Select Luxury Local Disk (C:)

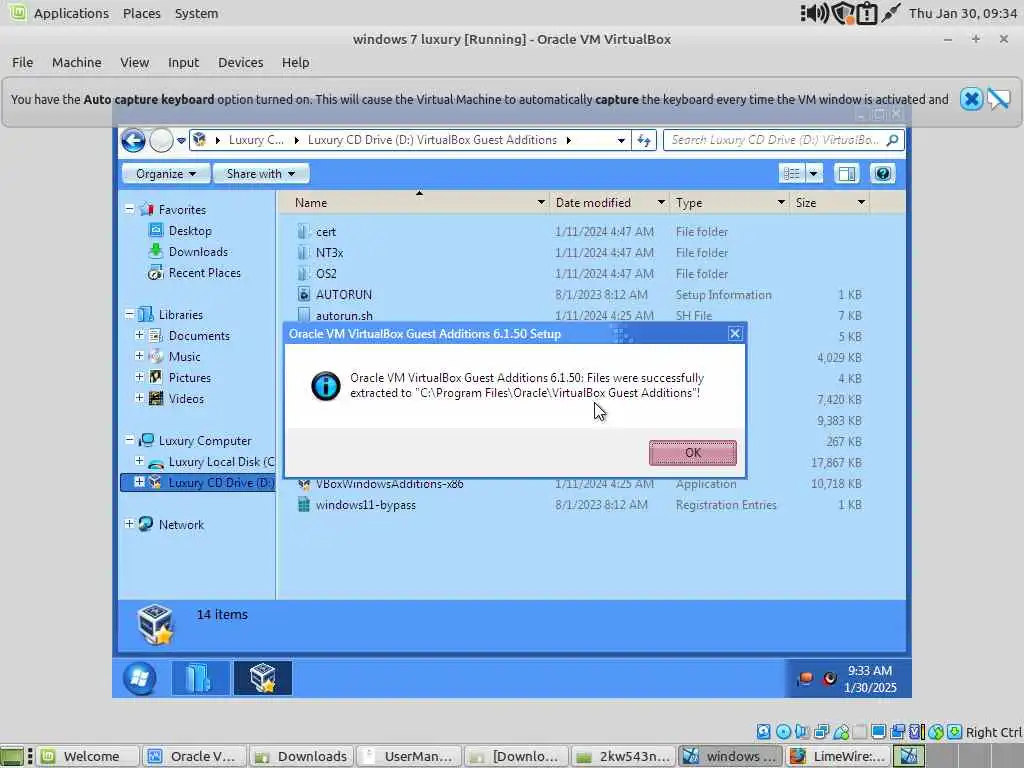pyautogui.click(x=221, y=462)
